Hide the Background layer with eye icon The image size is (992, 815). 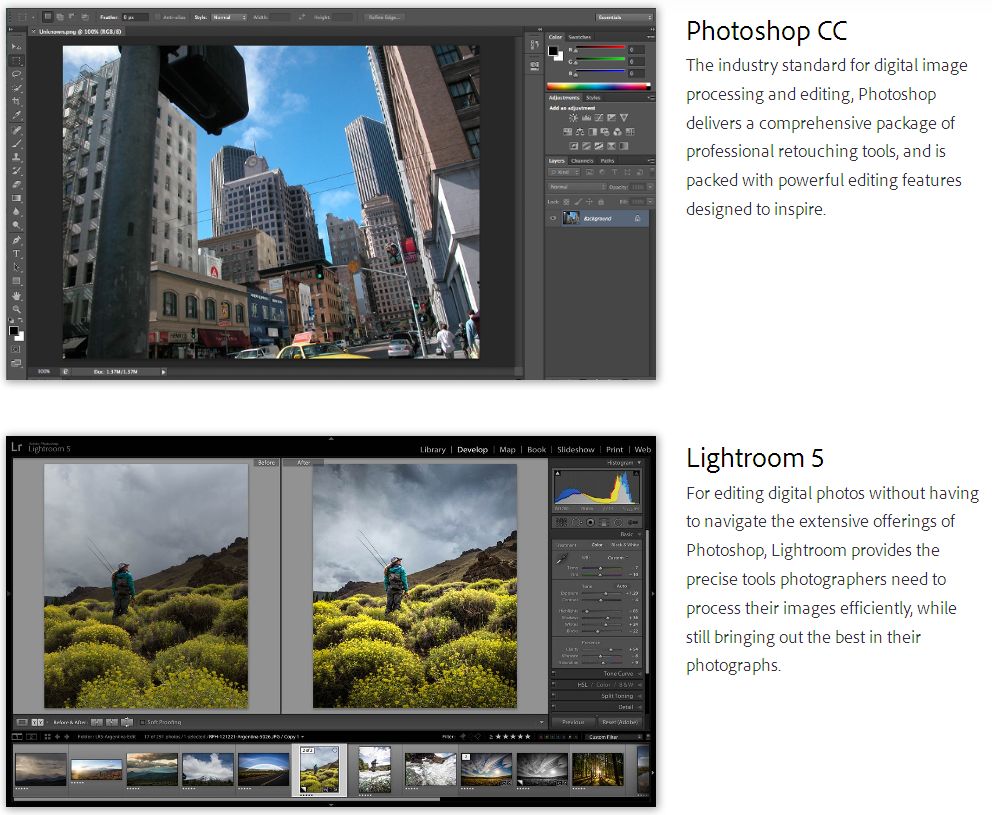pos(554,218)
